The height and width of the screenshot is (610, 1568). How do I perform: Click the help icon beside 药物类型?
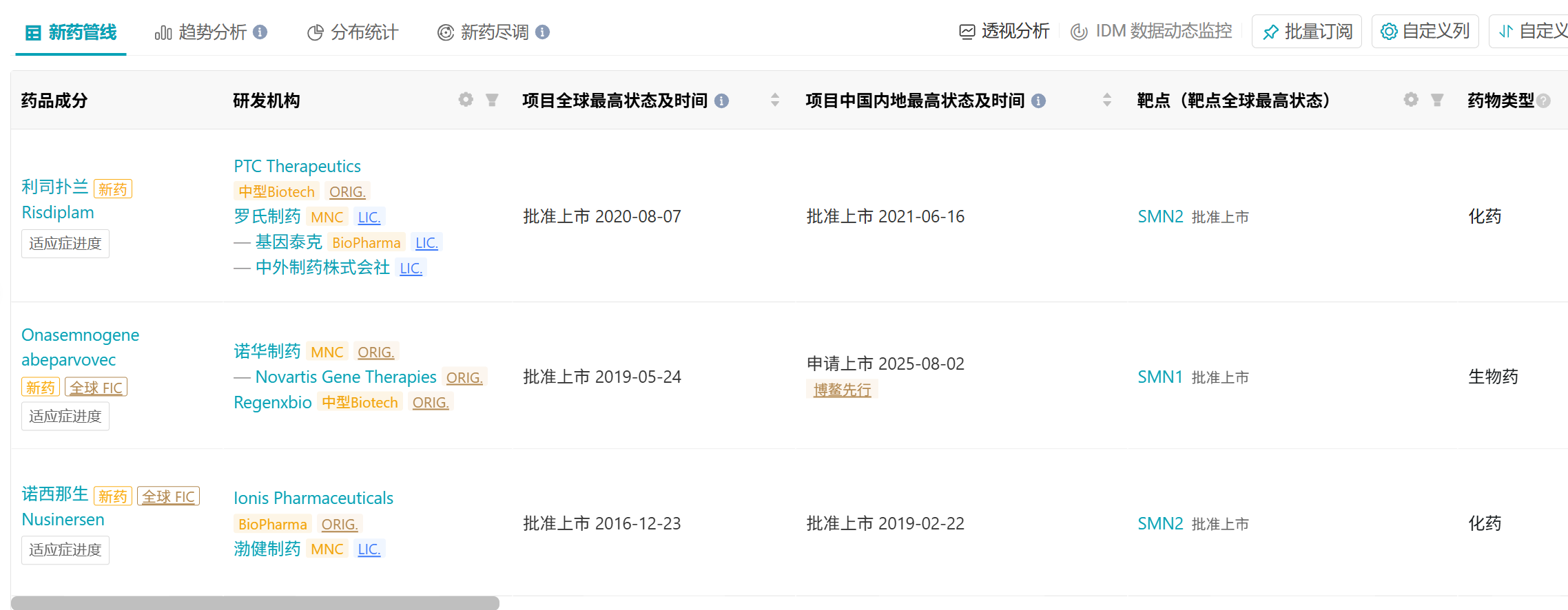pyautogui.click(x=1544, y=101)
